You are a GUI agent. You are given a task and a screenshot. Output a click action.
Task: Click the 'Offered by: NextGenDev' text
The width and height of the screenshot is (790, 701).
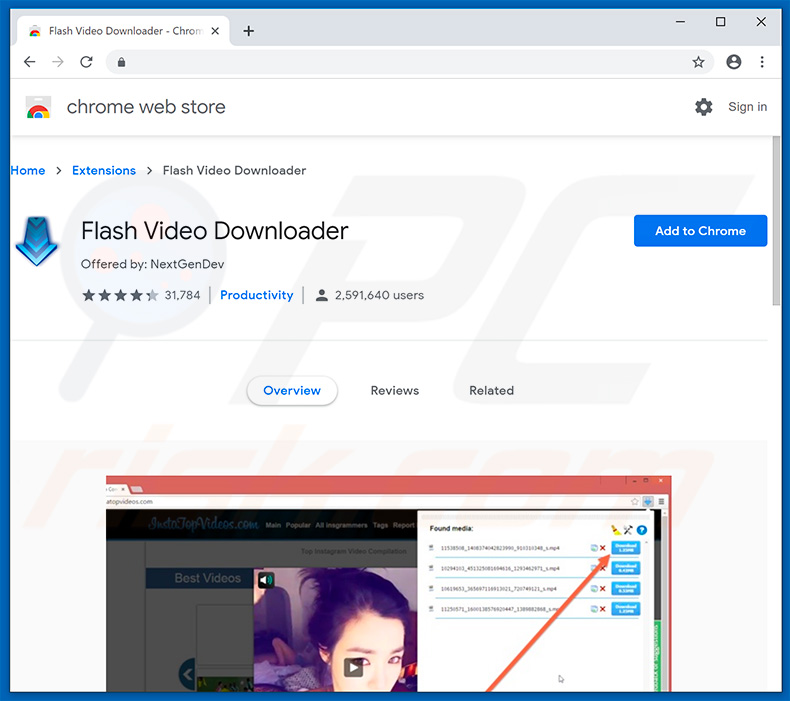point(152,264)
